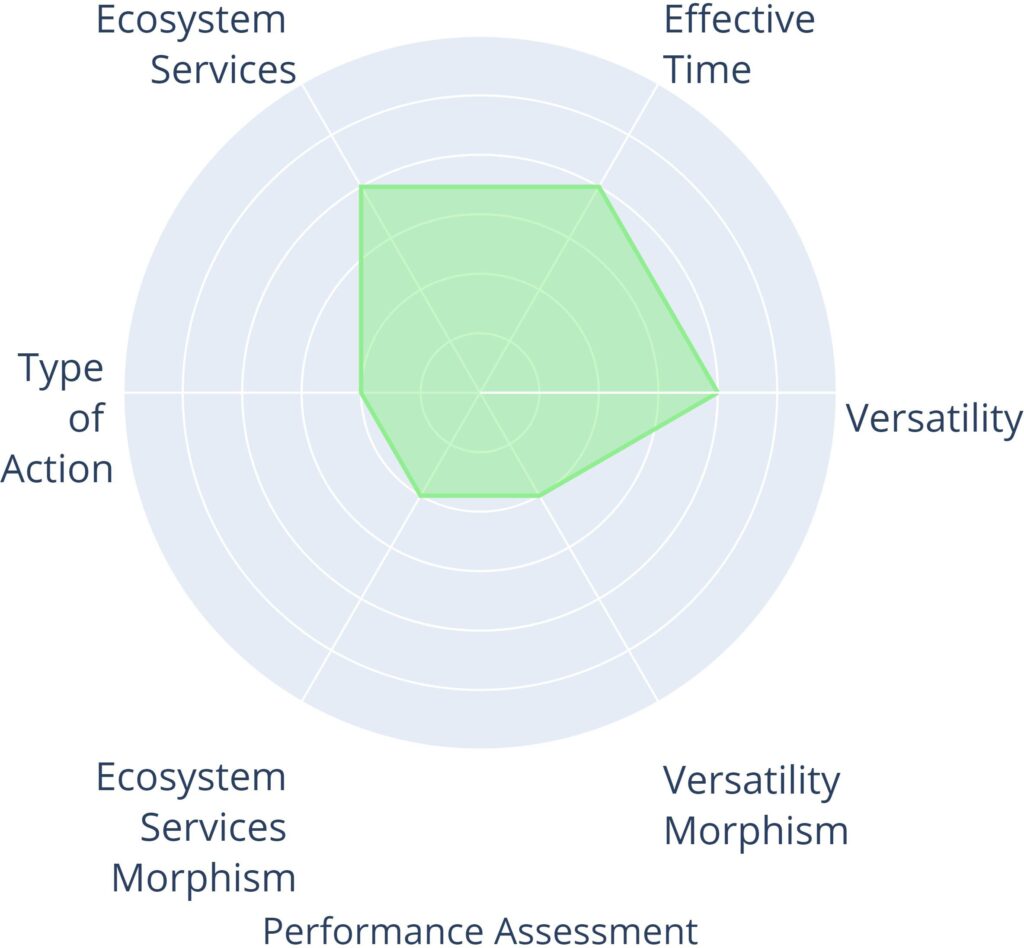Click the Performance Assessment chart title
Screen dimensions: 1024x948
480,930
